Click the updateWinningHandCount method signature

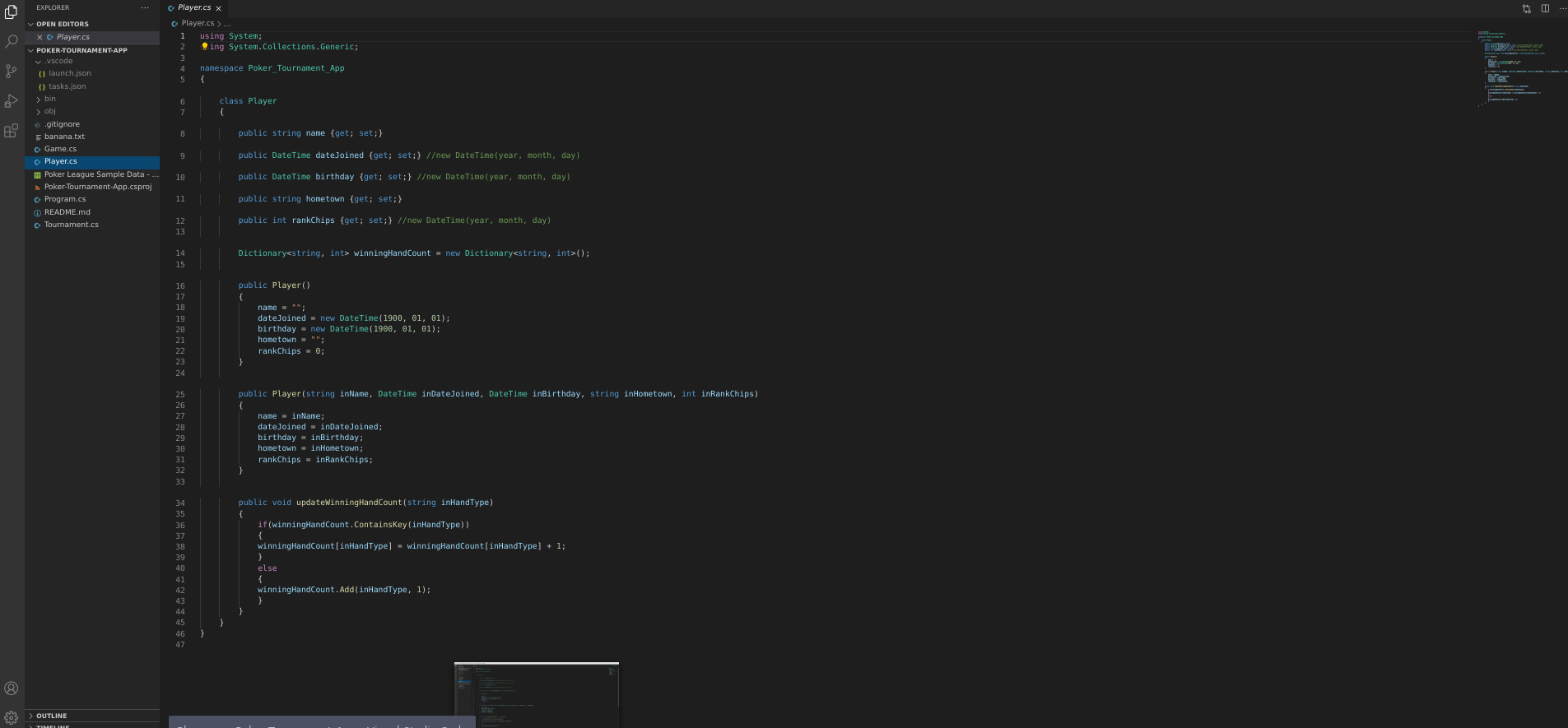coord(366,503)
